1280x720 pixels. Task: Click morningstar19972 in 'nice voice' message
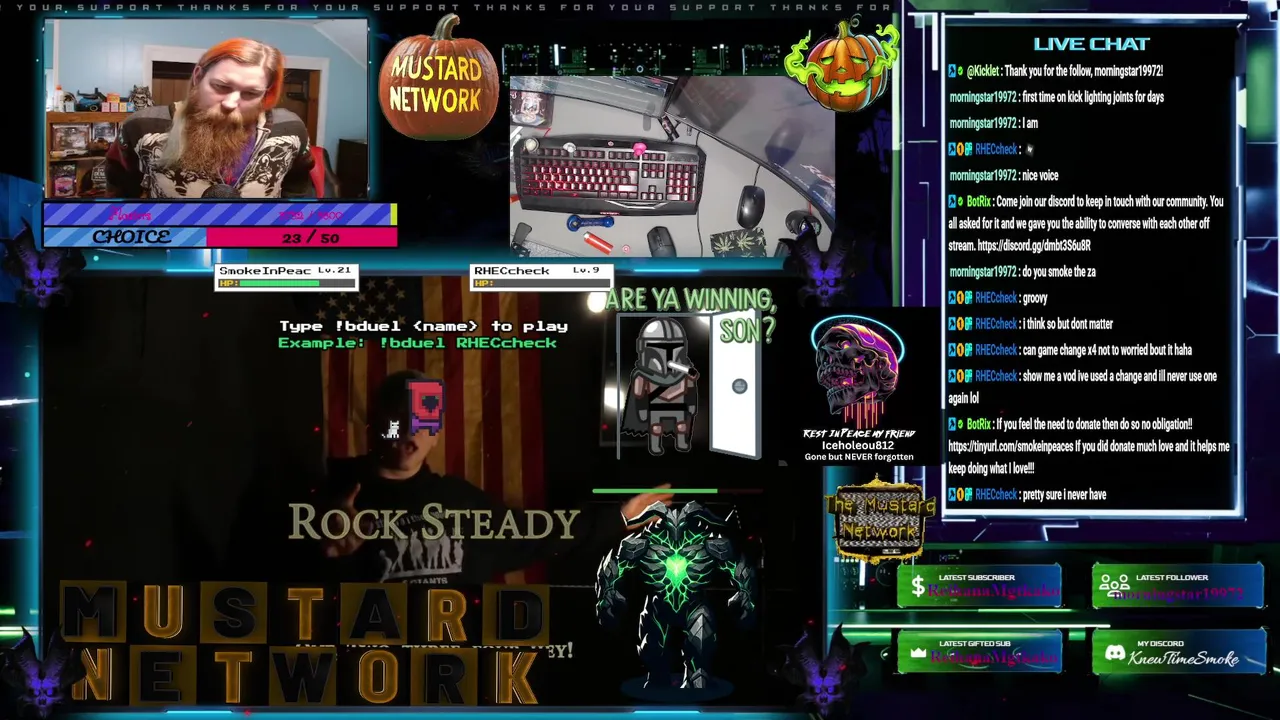pos(983,175)
